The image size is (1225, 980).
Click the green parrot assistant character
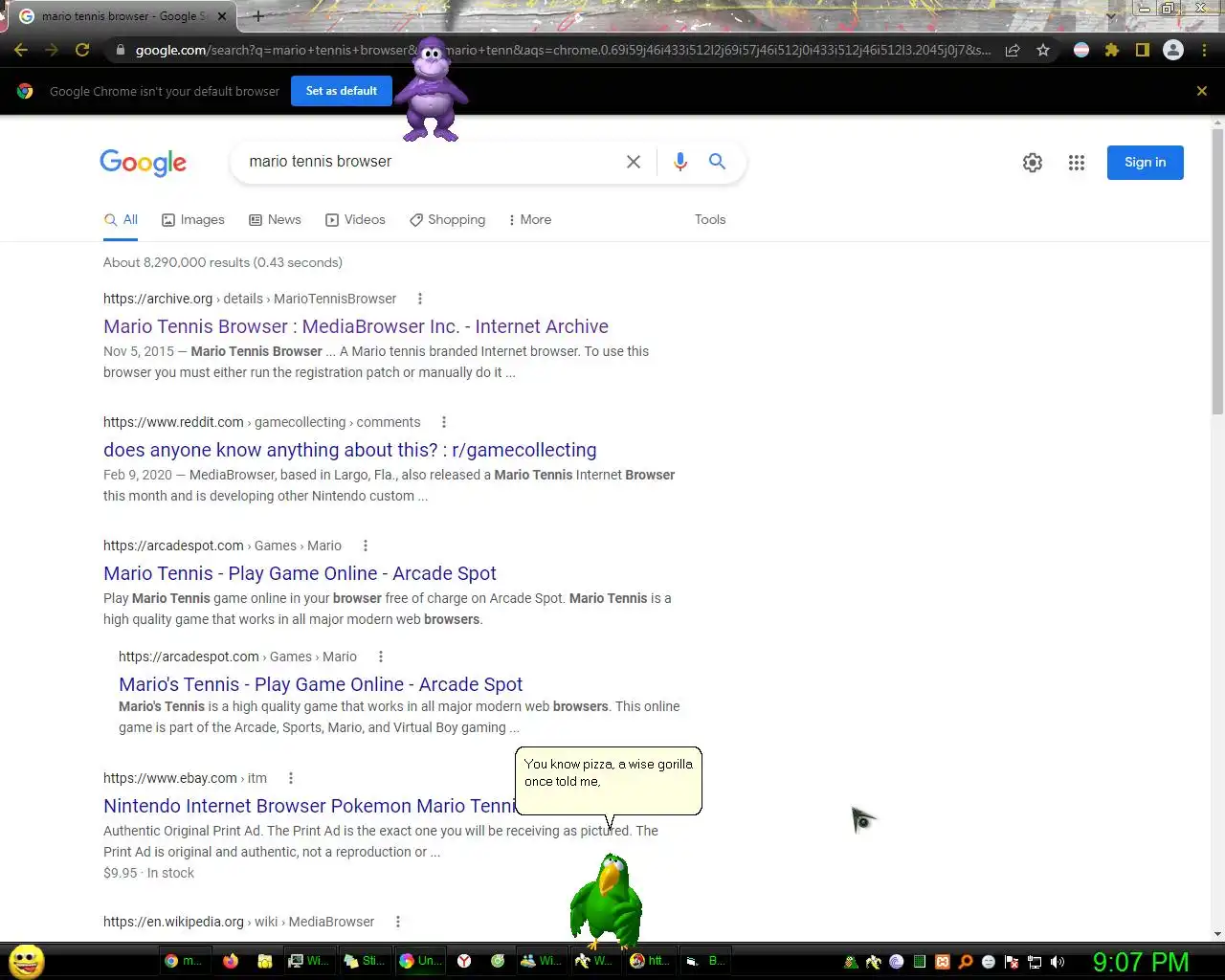[x=606, y=902]
